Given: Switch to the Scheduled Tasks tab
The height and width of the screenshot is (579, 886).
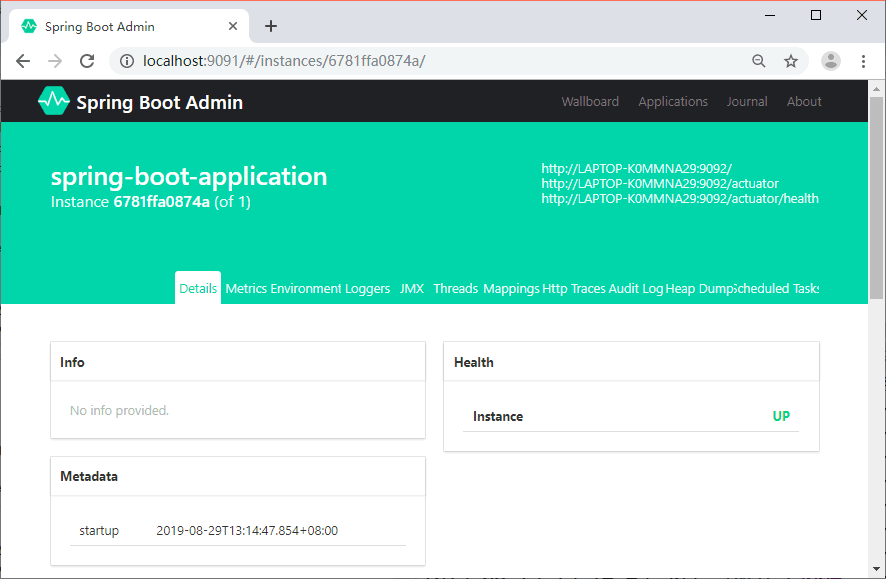Looking at the screenshot, I should pyautogui.click(x=778, y=288).
